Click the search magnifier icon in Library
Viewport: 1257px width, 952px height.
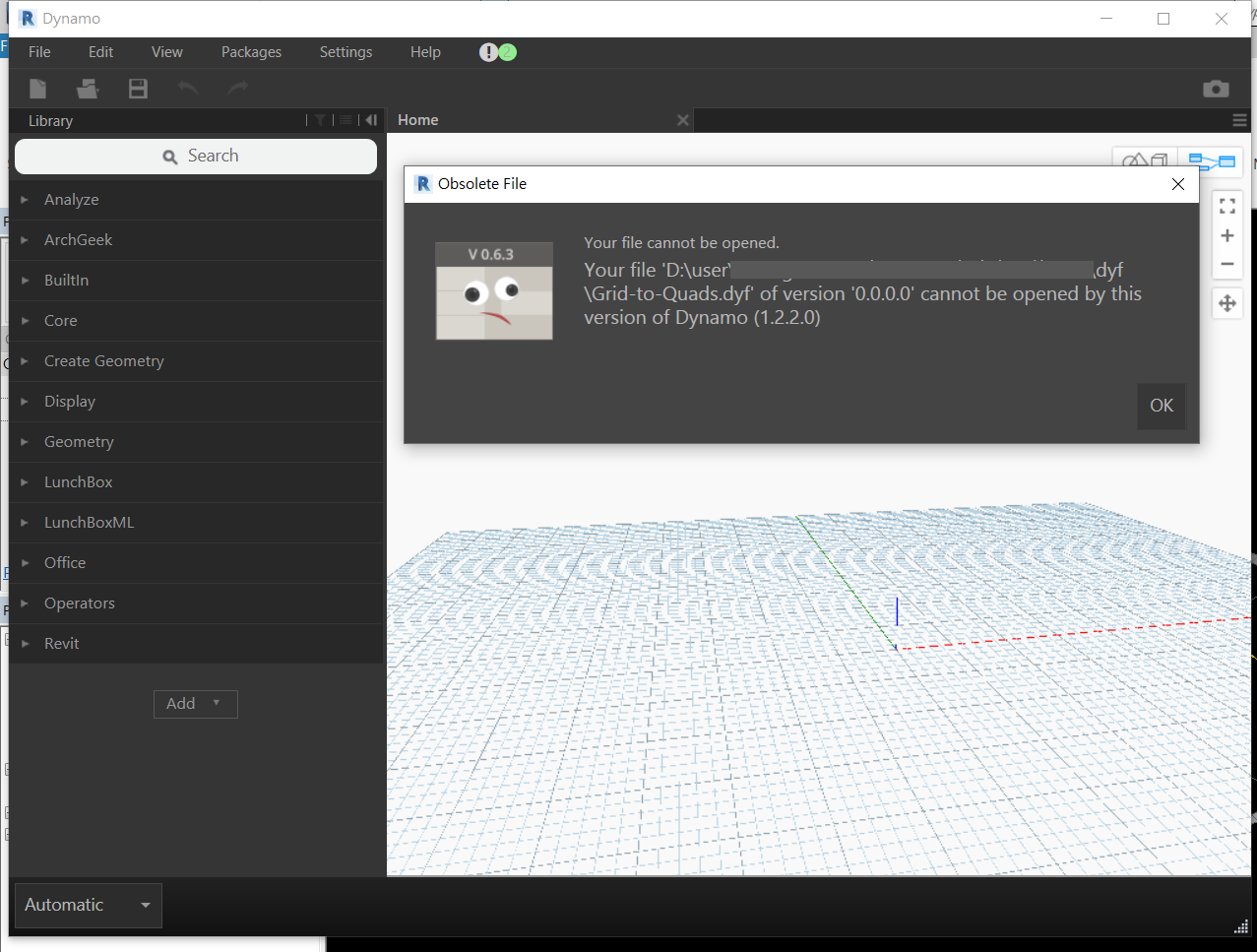coord(170,157)
